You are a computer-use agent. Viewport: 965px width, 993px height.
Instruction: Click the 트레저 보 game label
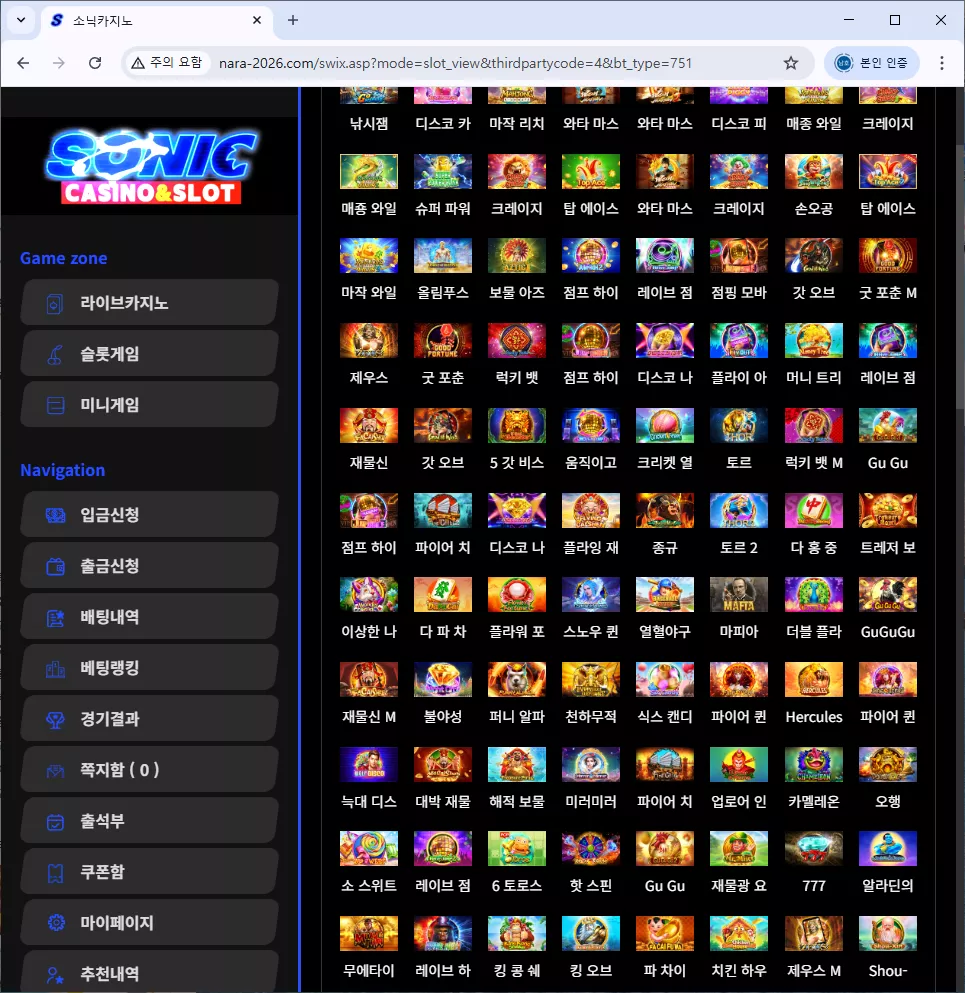point(888,547)
